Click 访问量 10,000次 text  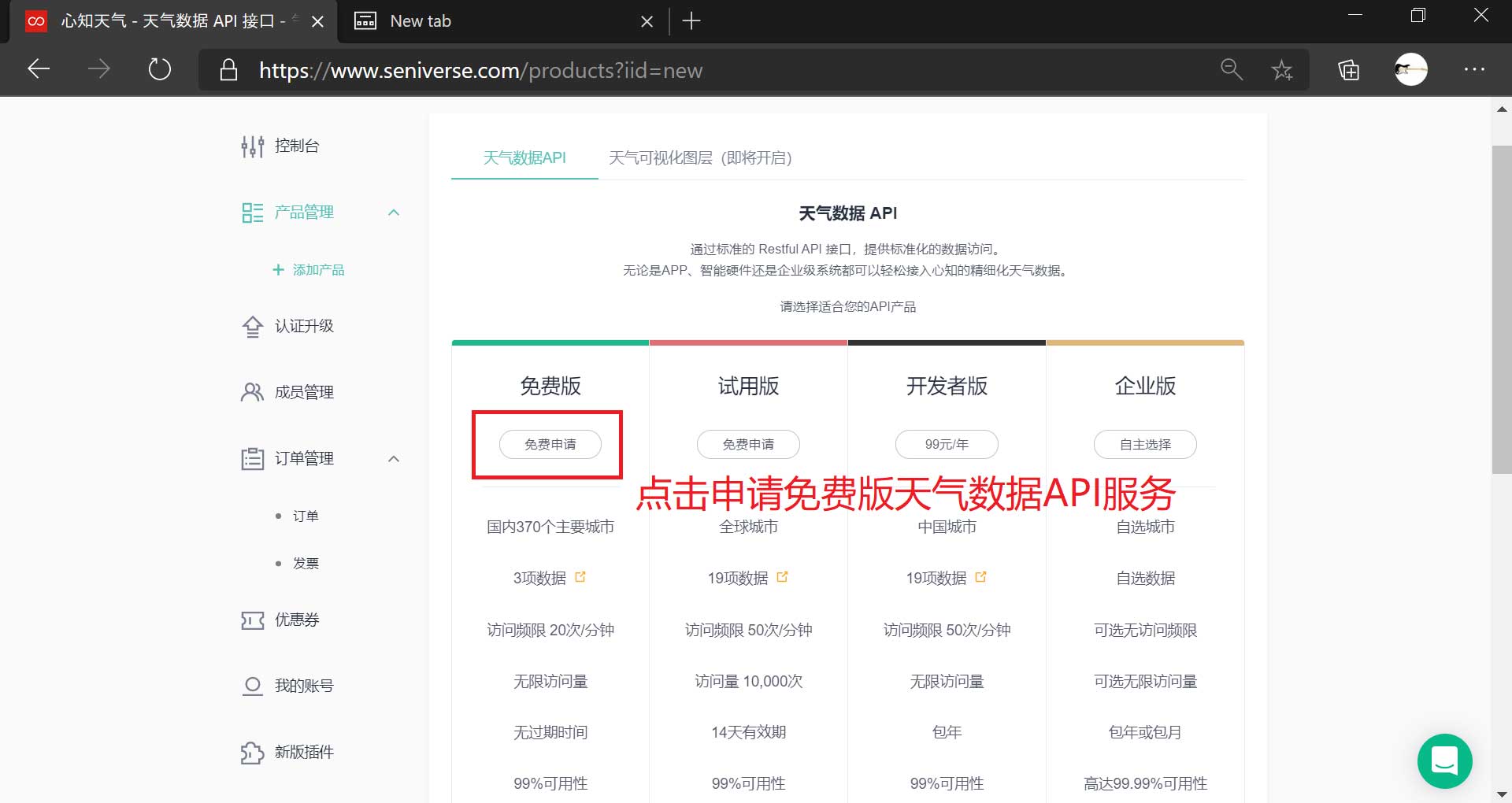pos(748,681)
